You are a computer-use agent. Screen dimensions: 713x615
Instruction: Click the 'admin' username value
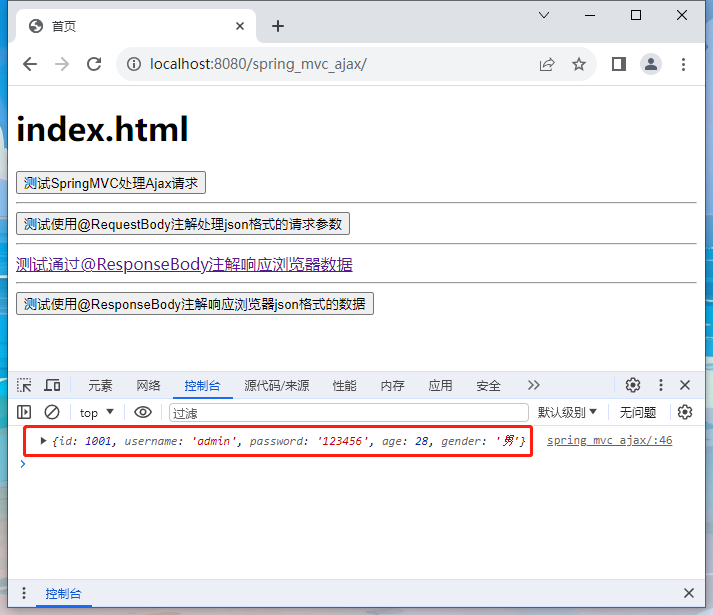coord(213,441)
